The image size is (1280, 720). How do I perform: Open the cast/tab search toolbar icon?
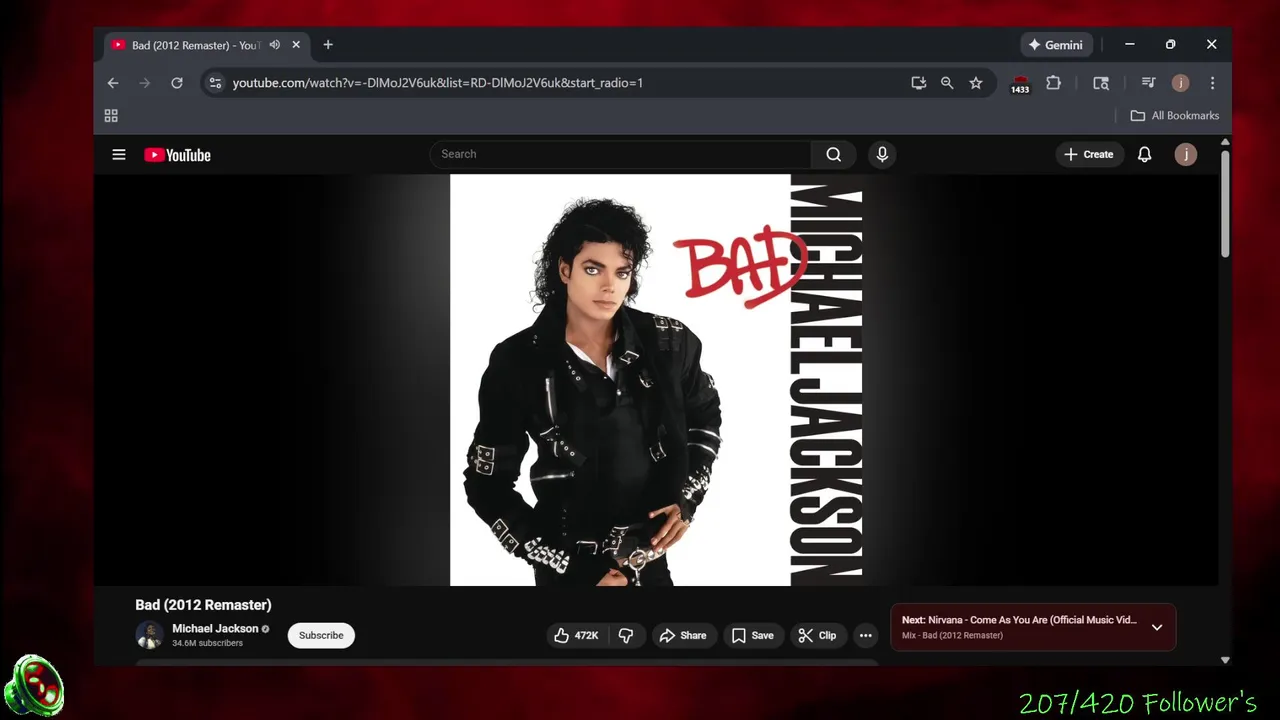[1101, 83]
